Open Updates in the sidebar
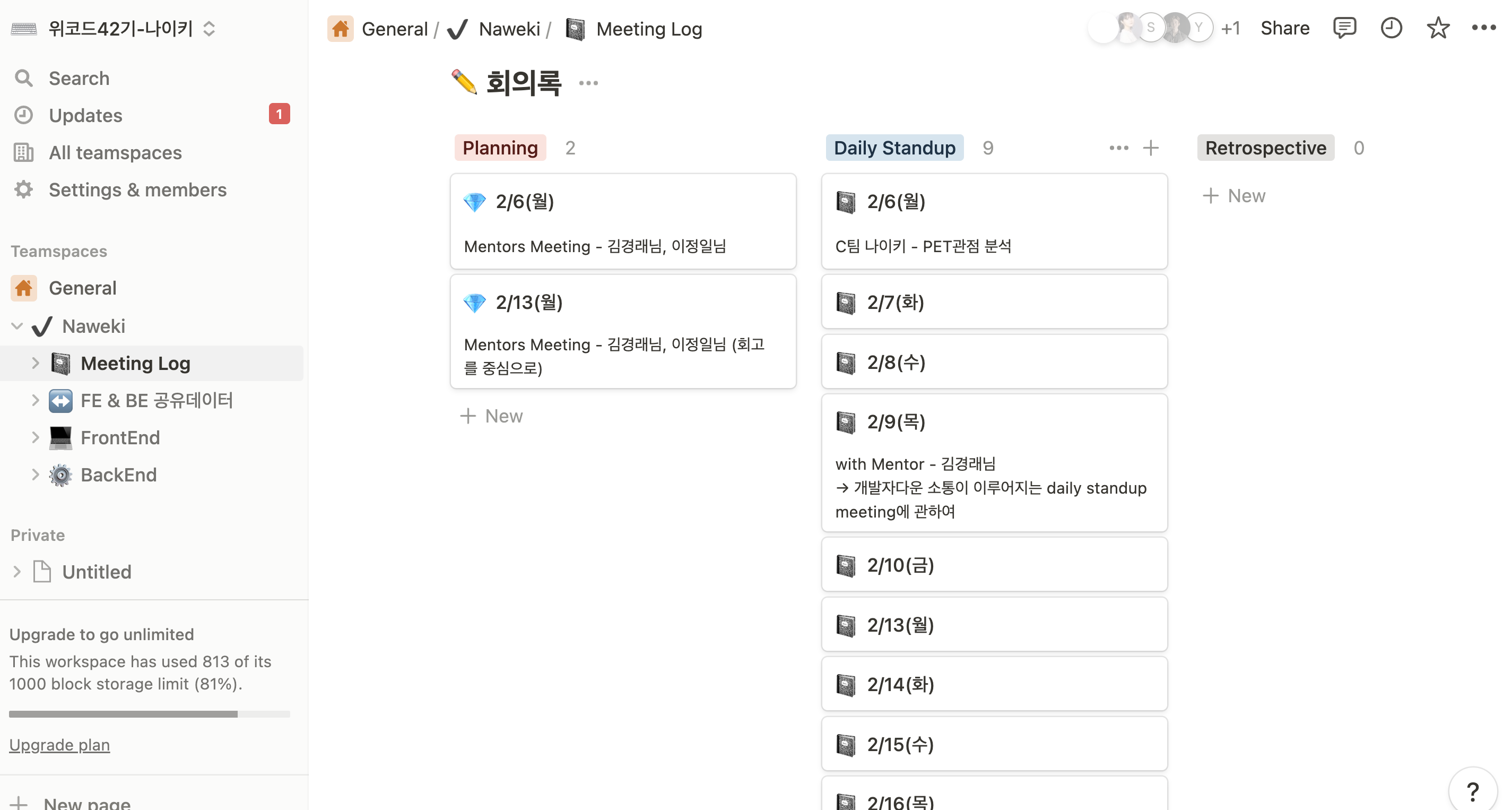The width and height of the screenshot is (1512, 810). point(86,115)
